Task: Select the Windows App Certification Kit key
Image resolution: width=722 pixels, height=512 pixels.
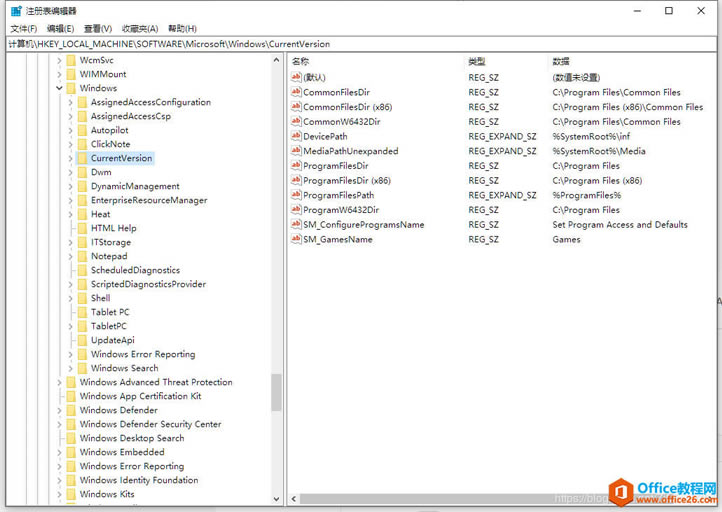Action: 140,396
